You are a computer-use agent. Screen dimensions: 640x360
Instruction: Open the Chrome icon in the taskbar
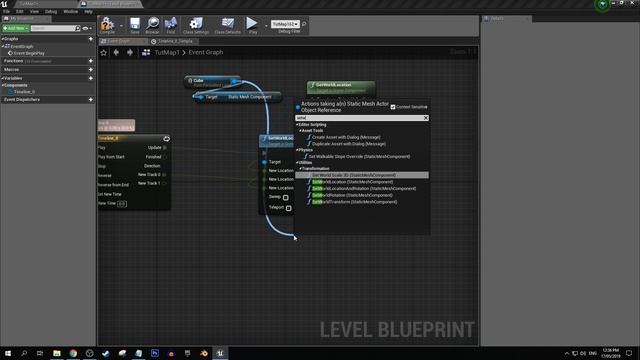pyautogui.click(x=73, y=353)
